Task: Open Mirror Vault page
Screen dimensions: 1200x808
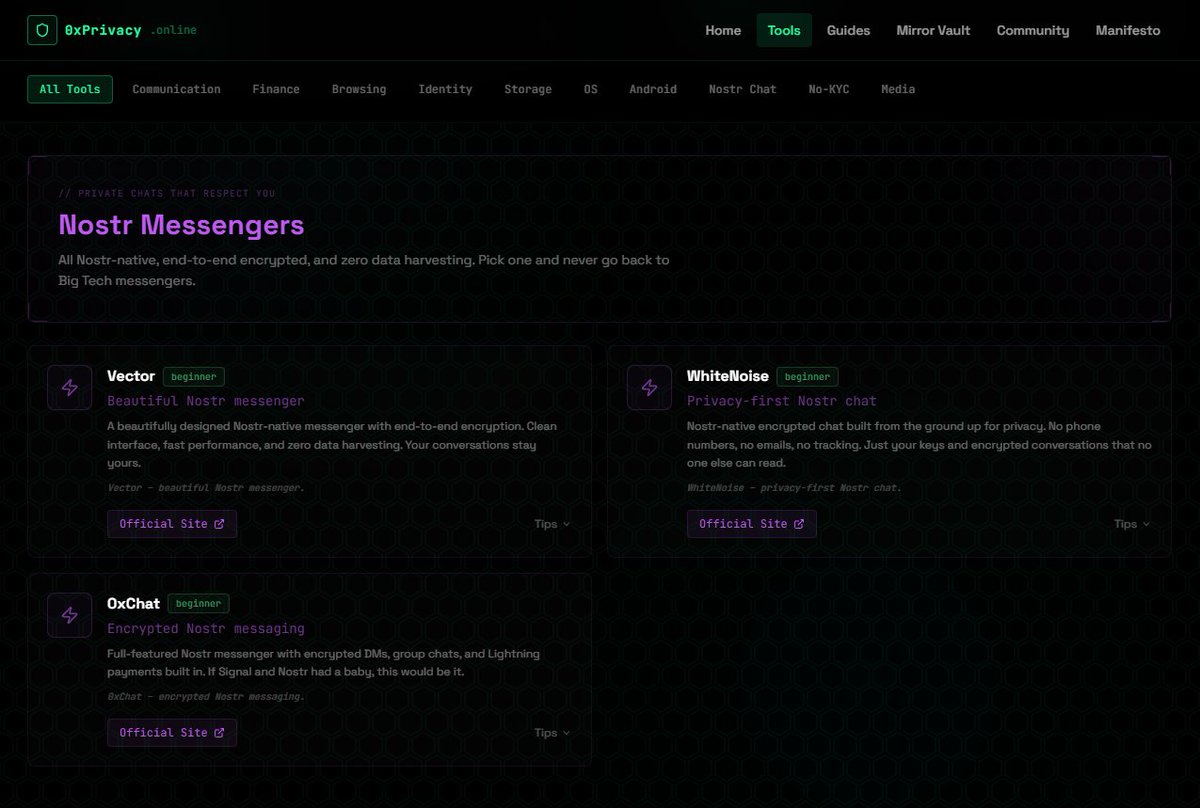Action: click(x=933, y=30)
